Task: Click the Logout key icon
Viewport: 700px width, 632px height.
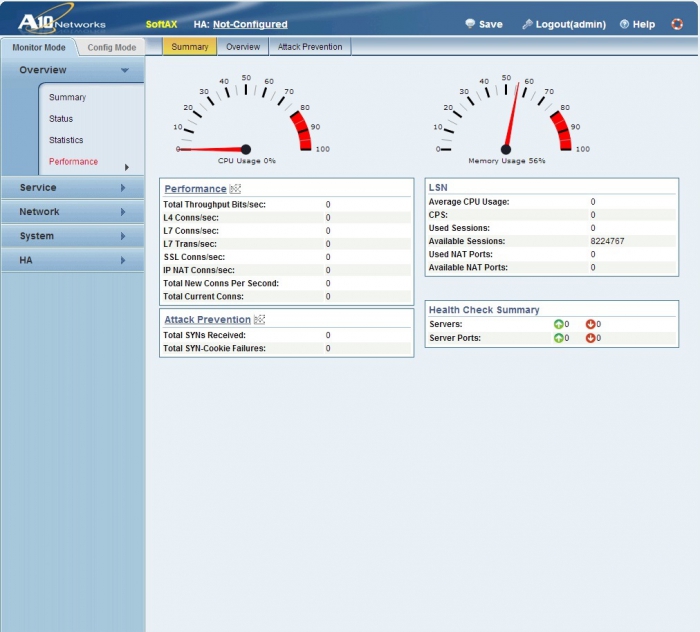Action: click(527, 24)
